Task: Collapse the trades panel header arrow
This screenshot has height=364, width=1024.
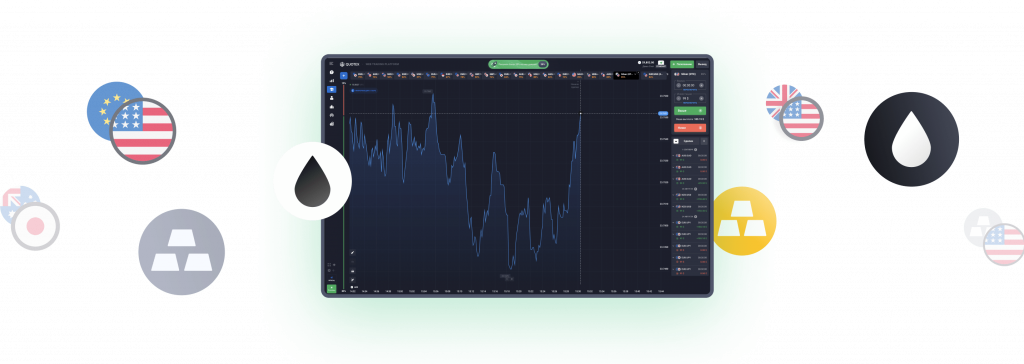Action: 676,141
